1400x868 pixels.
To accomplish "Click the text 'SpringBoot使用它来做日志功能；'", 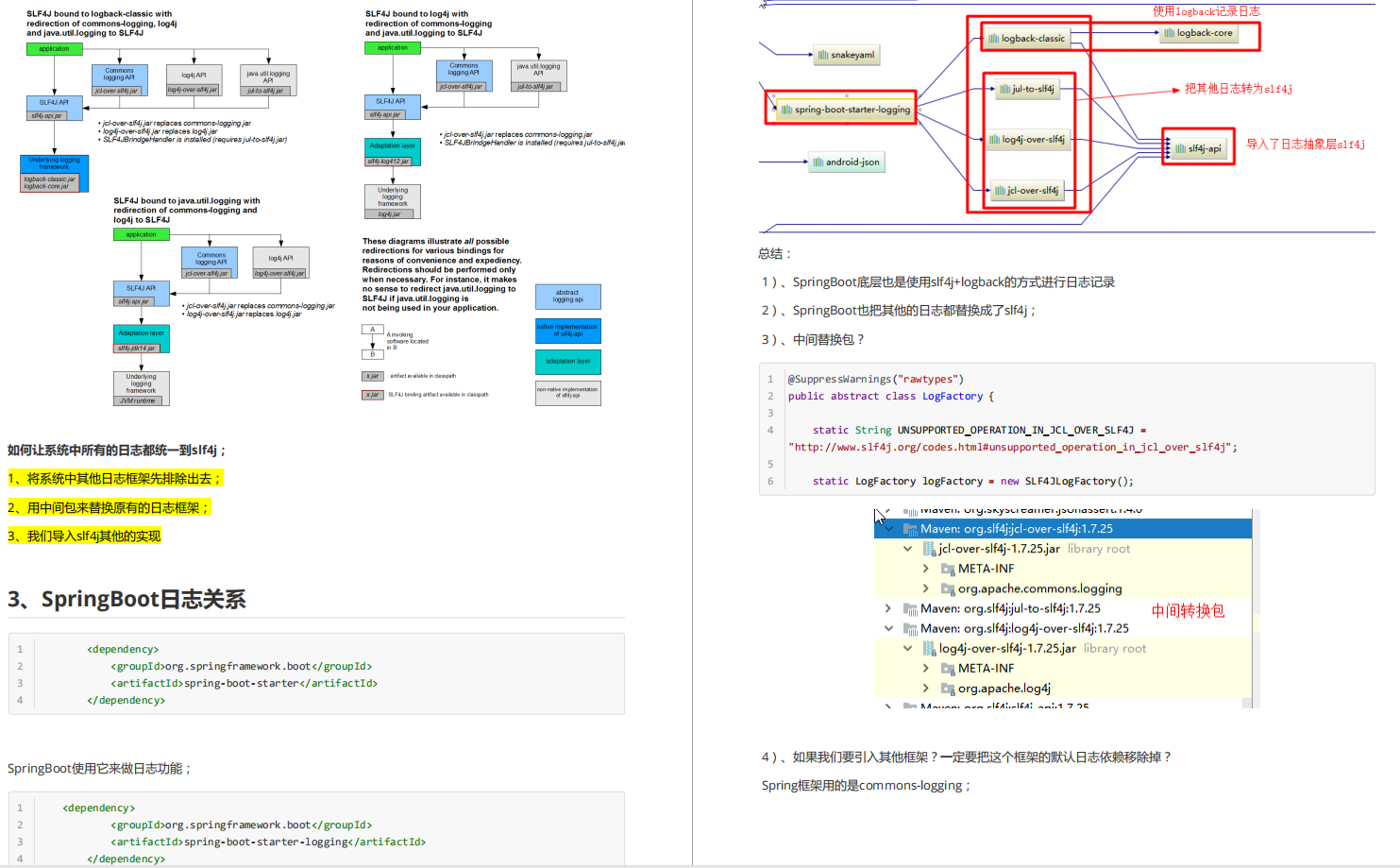I will (100, 769).
